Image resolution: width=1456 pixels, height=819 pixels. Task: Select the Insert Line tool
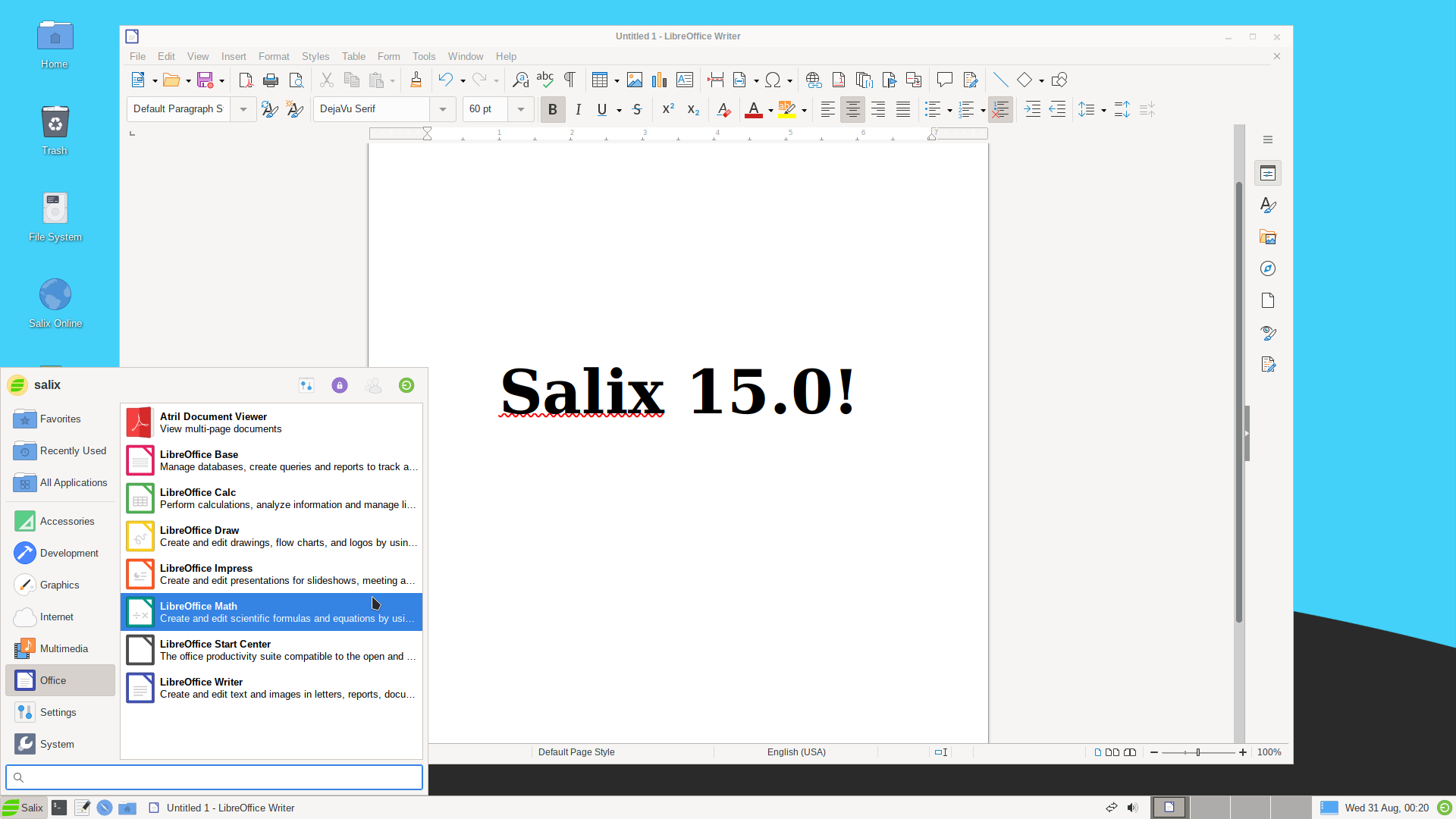(1000, 80)
